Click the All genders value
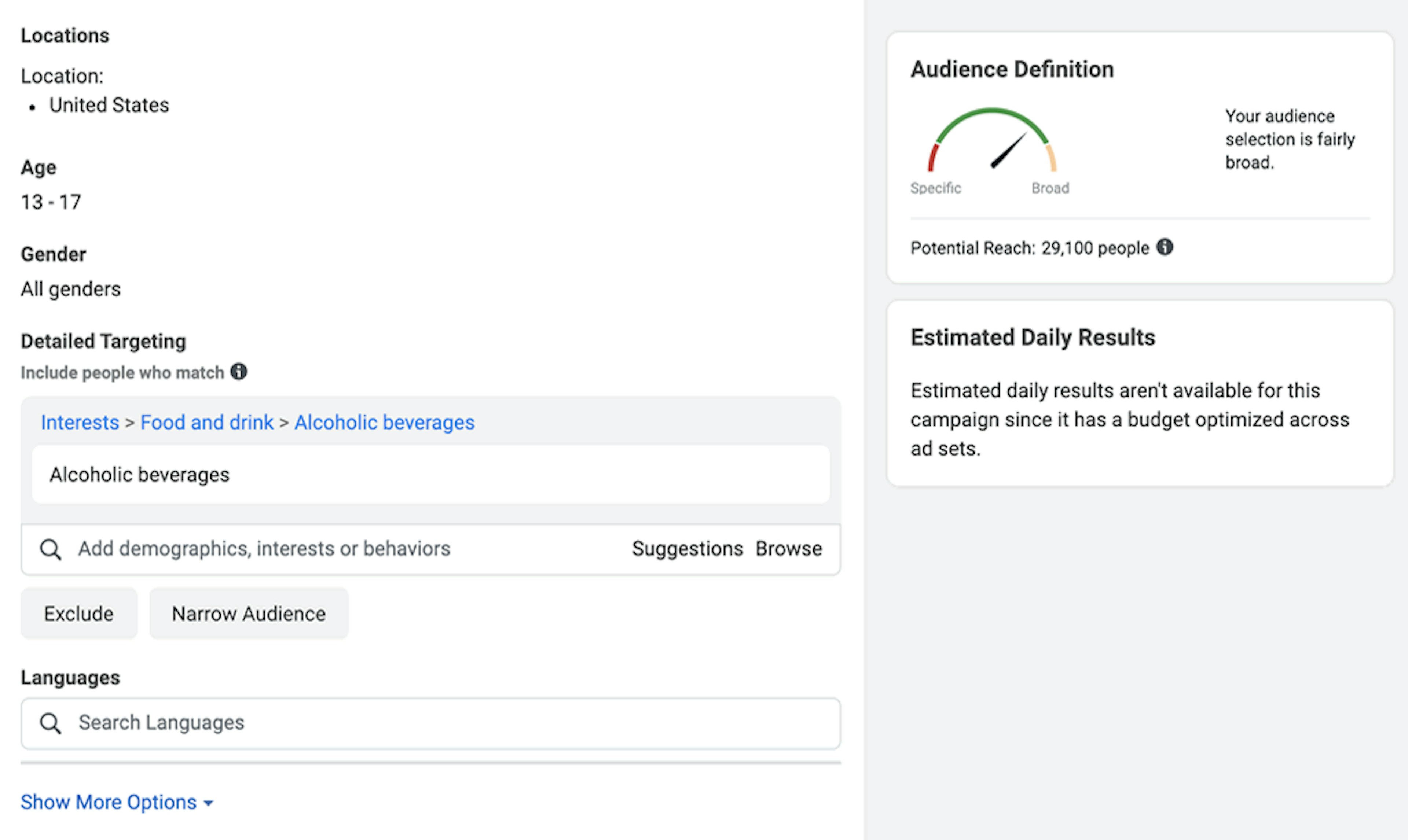Screen dimensions: 1408x840 coord(71,289)
